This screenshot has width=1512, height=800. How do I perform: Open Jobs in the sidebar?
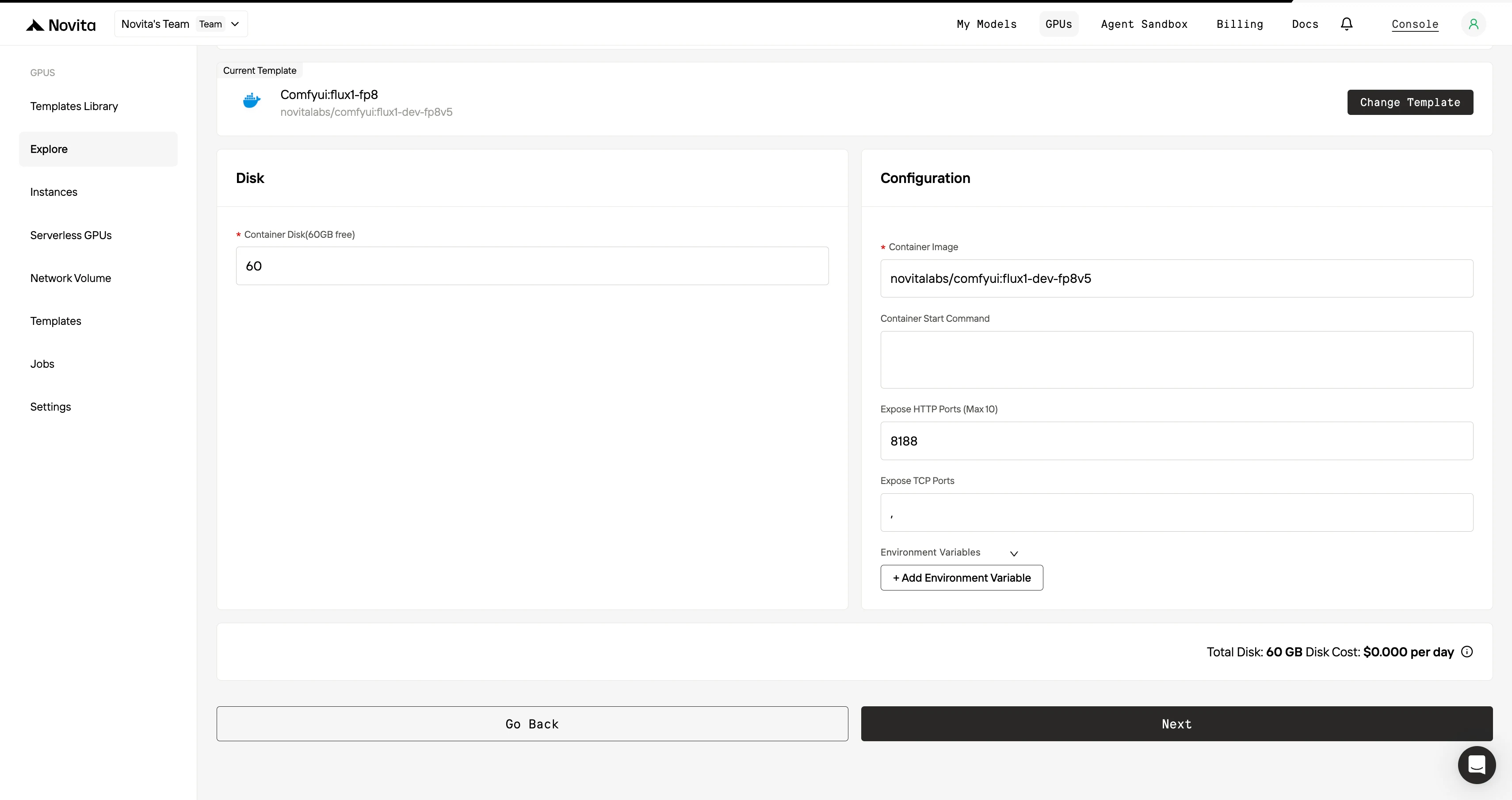[x=98, y=364]
